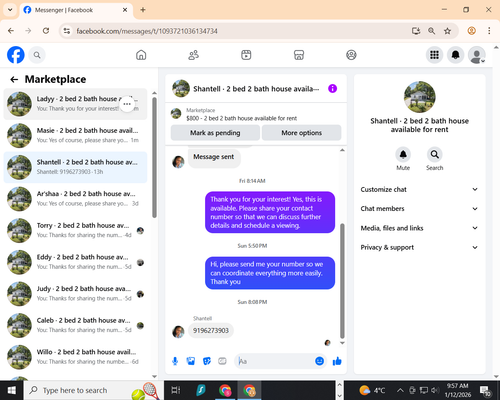Choose a sticker in message composer
The height and width of the screenshot is (400, 500).
[207, 361]
